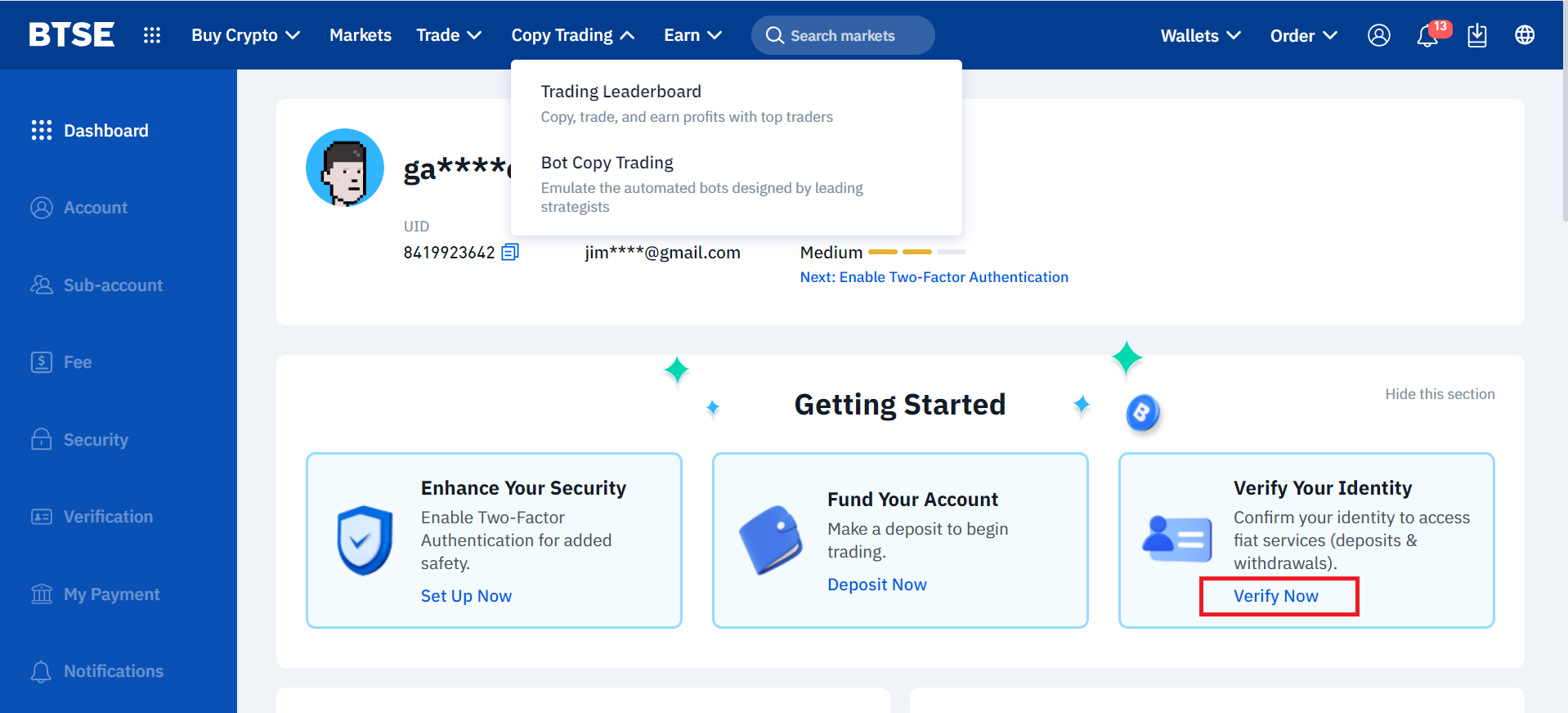Click the Fund Your Account title
The height and width of the screenshot is (713, 1568).
coord(912,500)
